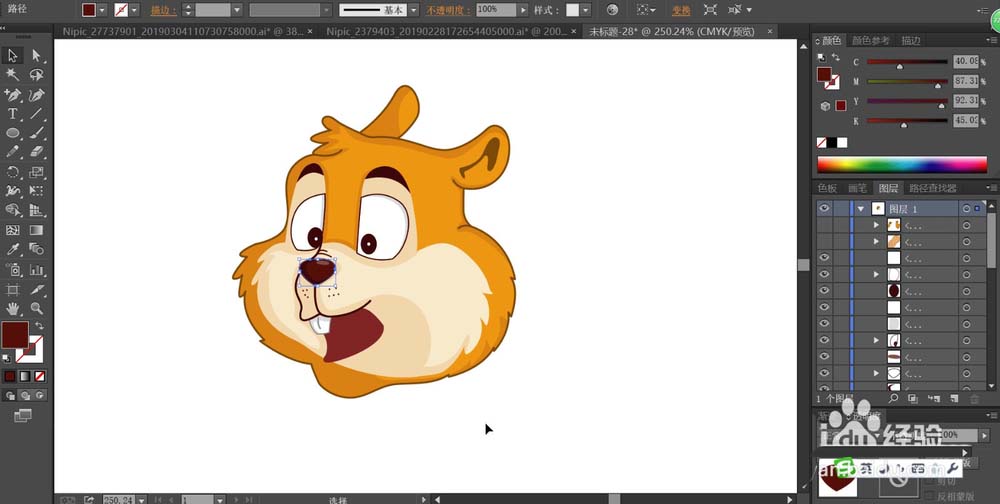Click the 变换 transform link
The height and width of the screenshot is (504, 1000).
(x=680, y=9)
